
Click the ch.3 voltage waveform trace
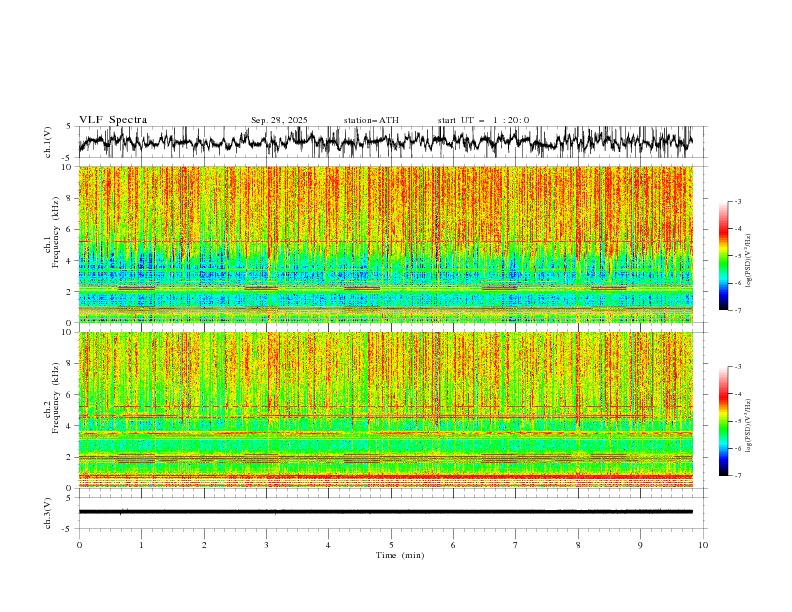pos(385,512)
